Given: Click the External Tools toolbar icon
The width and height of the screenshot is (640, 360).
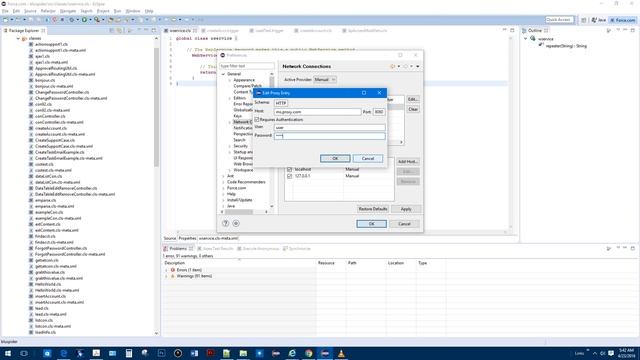Looking at the screenshot, I should [x=97, y=20].
